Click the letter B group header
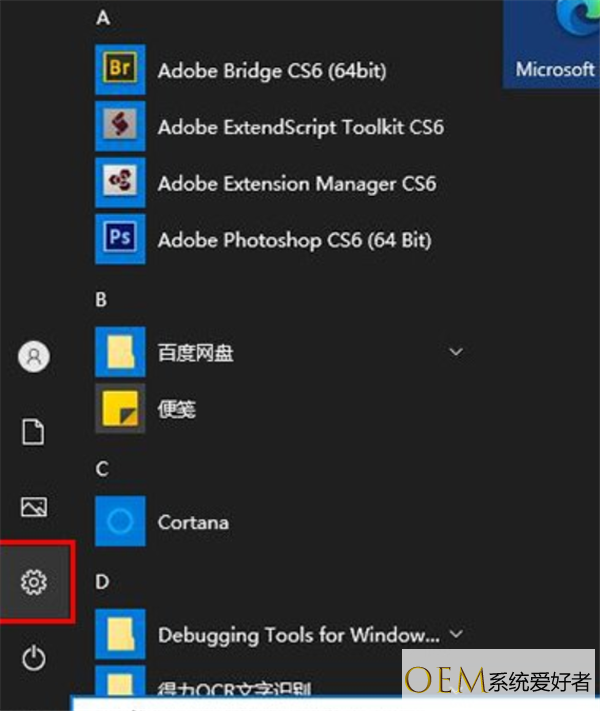600x711 pixels. [x=102, y=299]
